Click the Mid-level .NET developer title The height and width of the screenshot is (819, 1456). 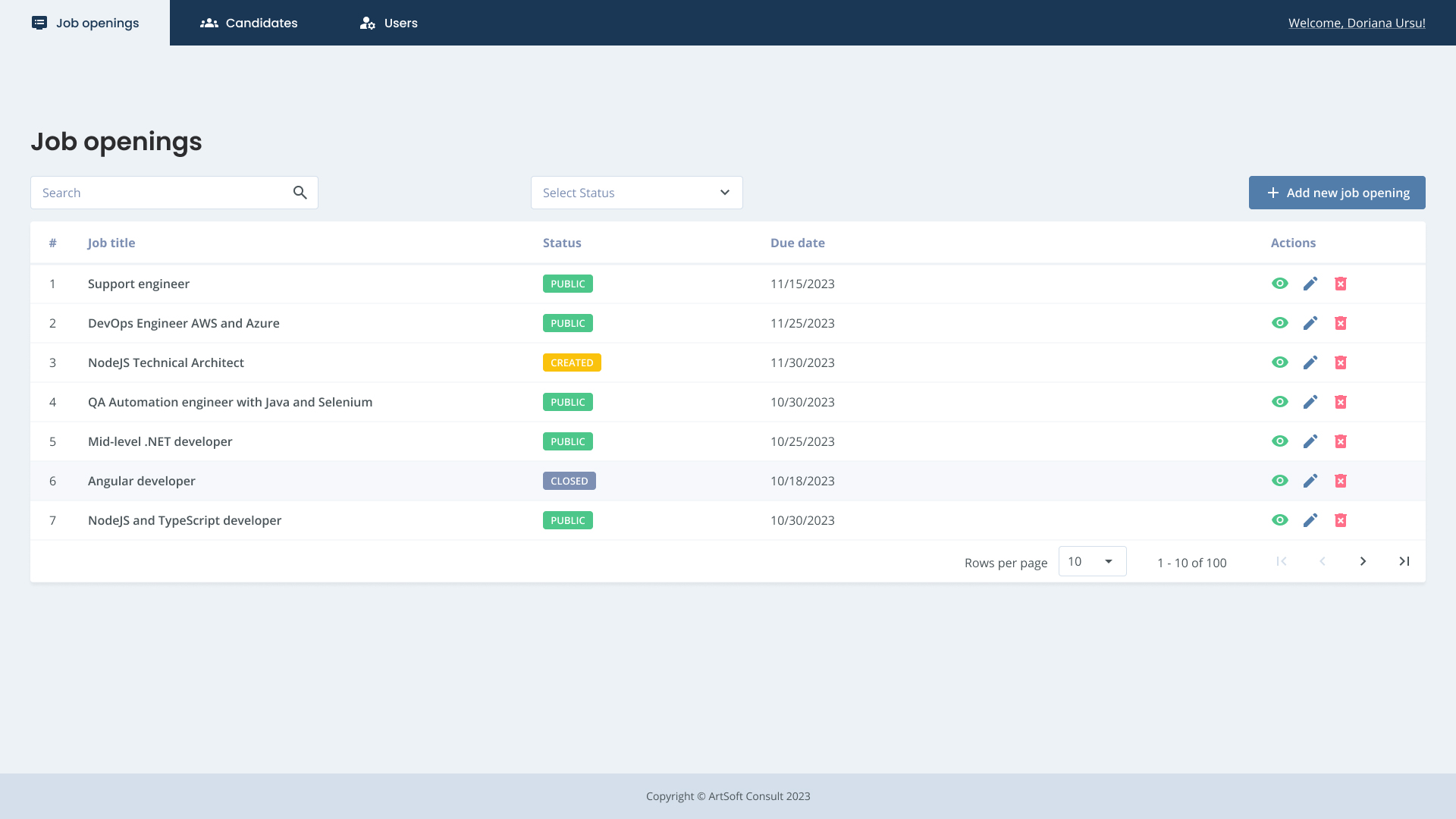point(160,441)
